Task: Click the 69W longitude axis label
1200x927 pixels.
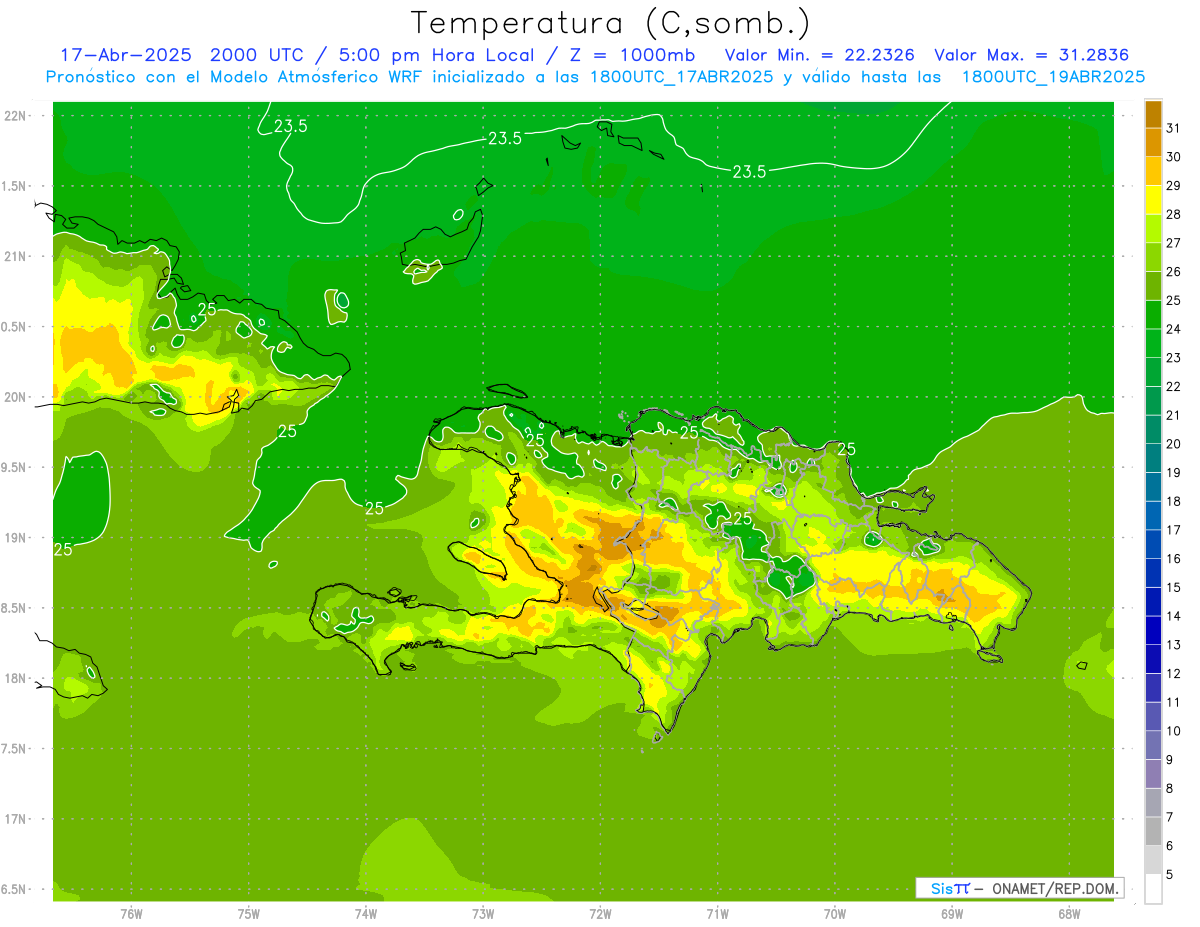Action: coord(952,914)
